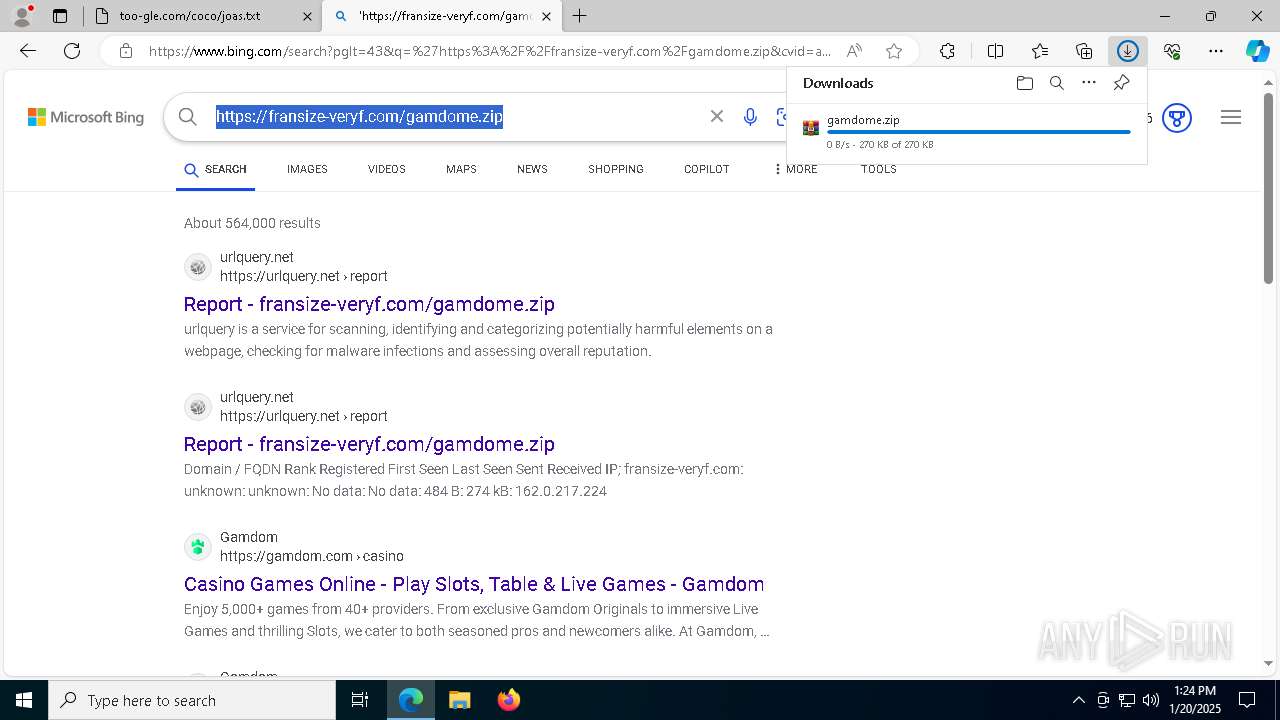Show hidden system tray icons

[x=1078, y=700]
